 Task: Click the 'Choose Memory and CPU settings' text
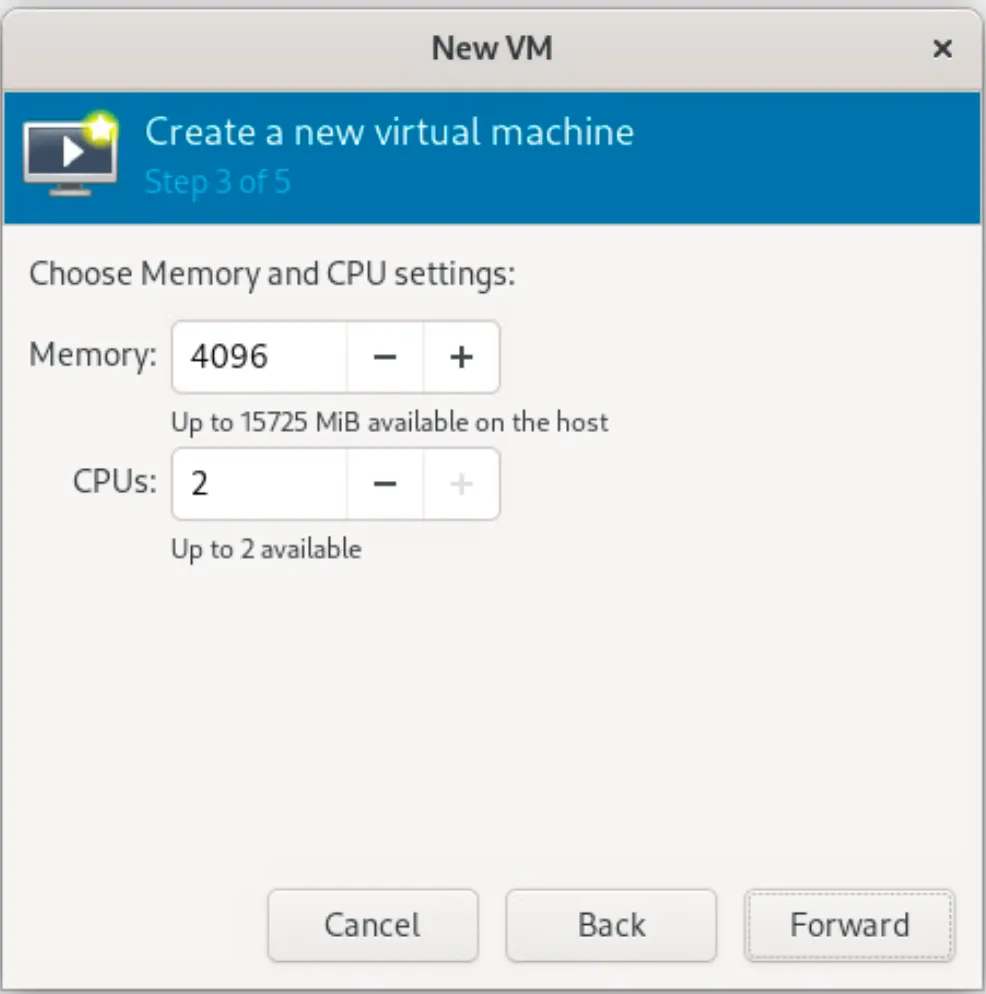click(272, 274)
